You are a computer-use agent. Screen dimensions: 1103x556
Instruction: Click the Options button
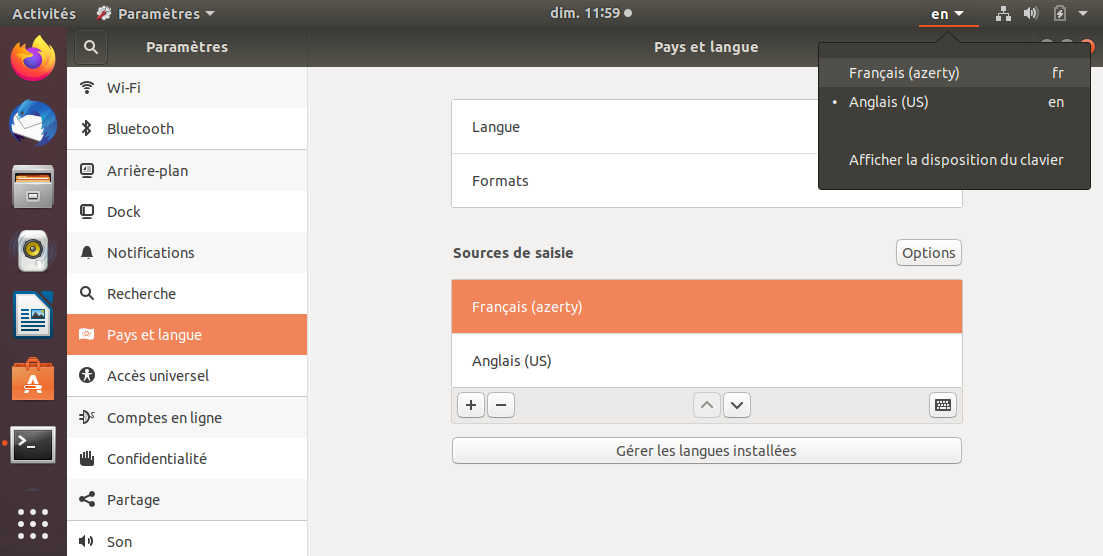[928, 253]
